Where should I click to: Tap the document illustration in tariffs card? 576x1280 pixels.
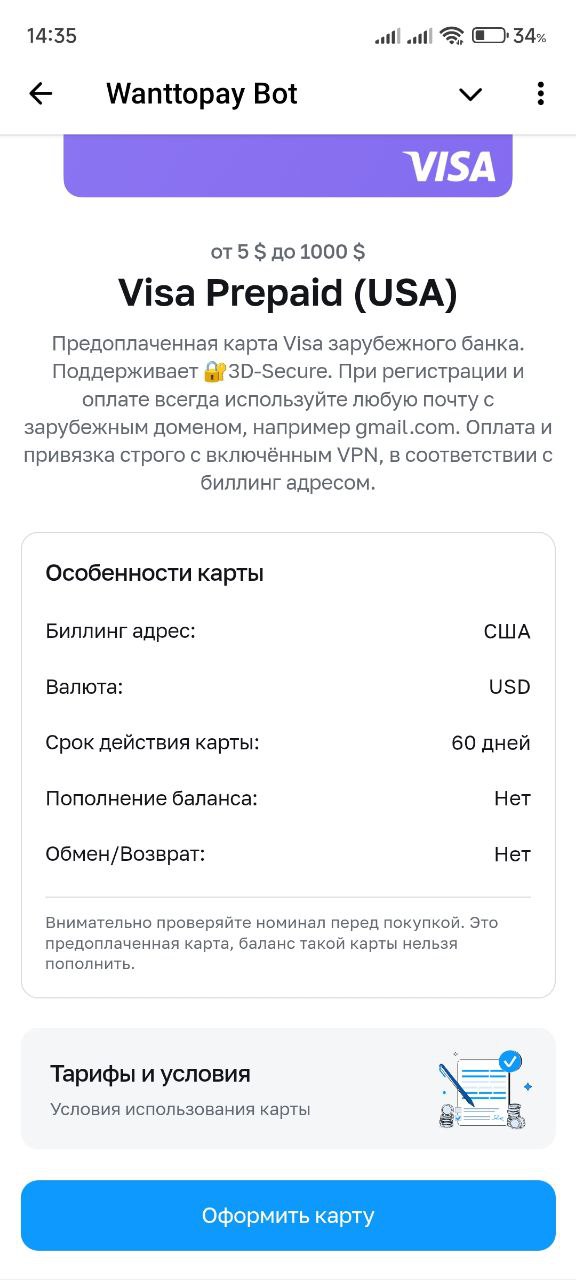click(x=486, y=1089)
